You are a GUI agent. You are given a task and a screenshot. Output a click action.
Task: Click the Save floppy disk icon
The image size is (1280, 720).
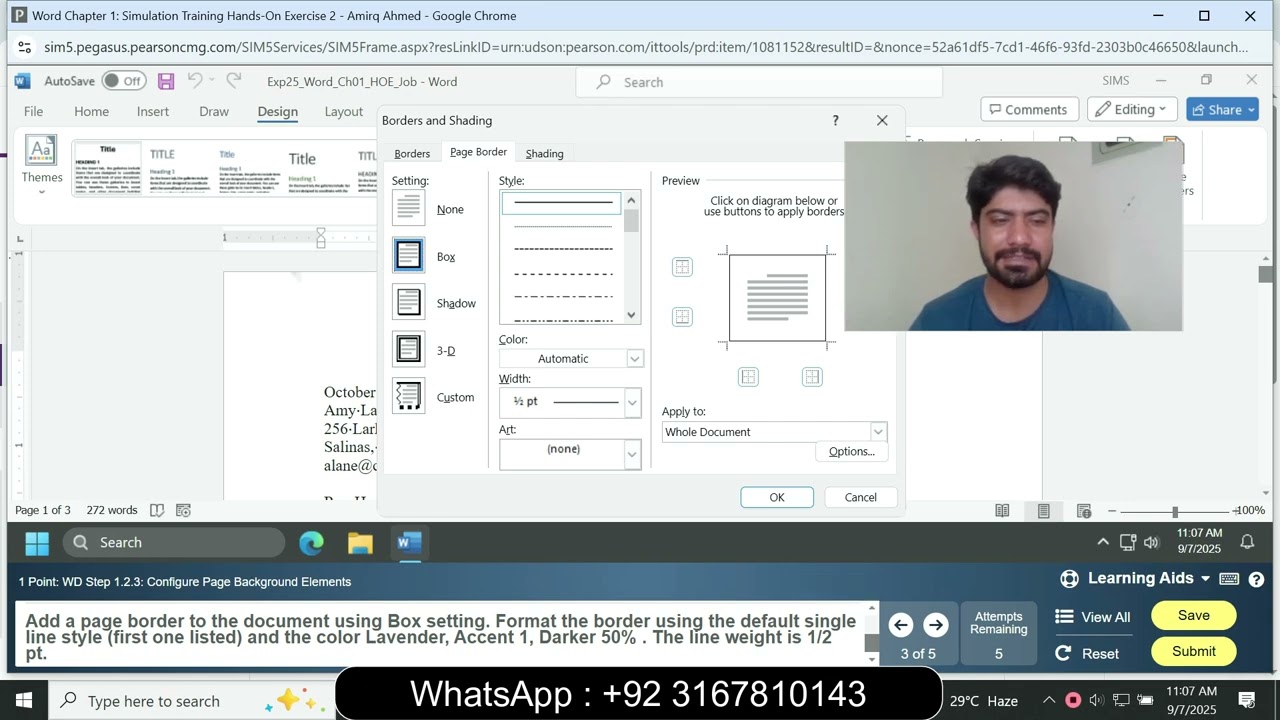pyautogui.click(x=166, y=81)
